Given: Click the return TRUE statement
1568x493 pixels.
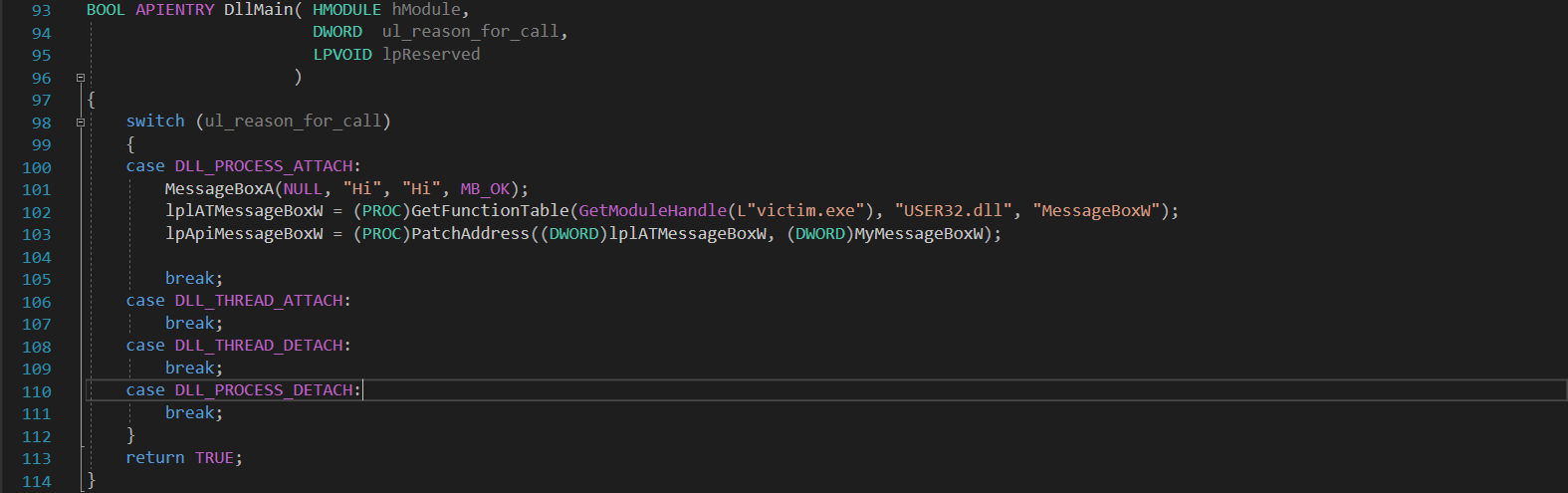Looking at the screenshot, I should 184,458.
